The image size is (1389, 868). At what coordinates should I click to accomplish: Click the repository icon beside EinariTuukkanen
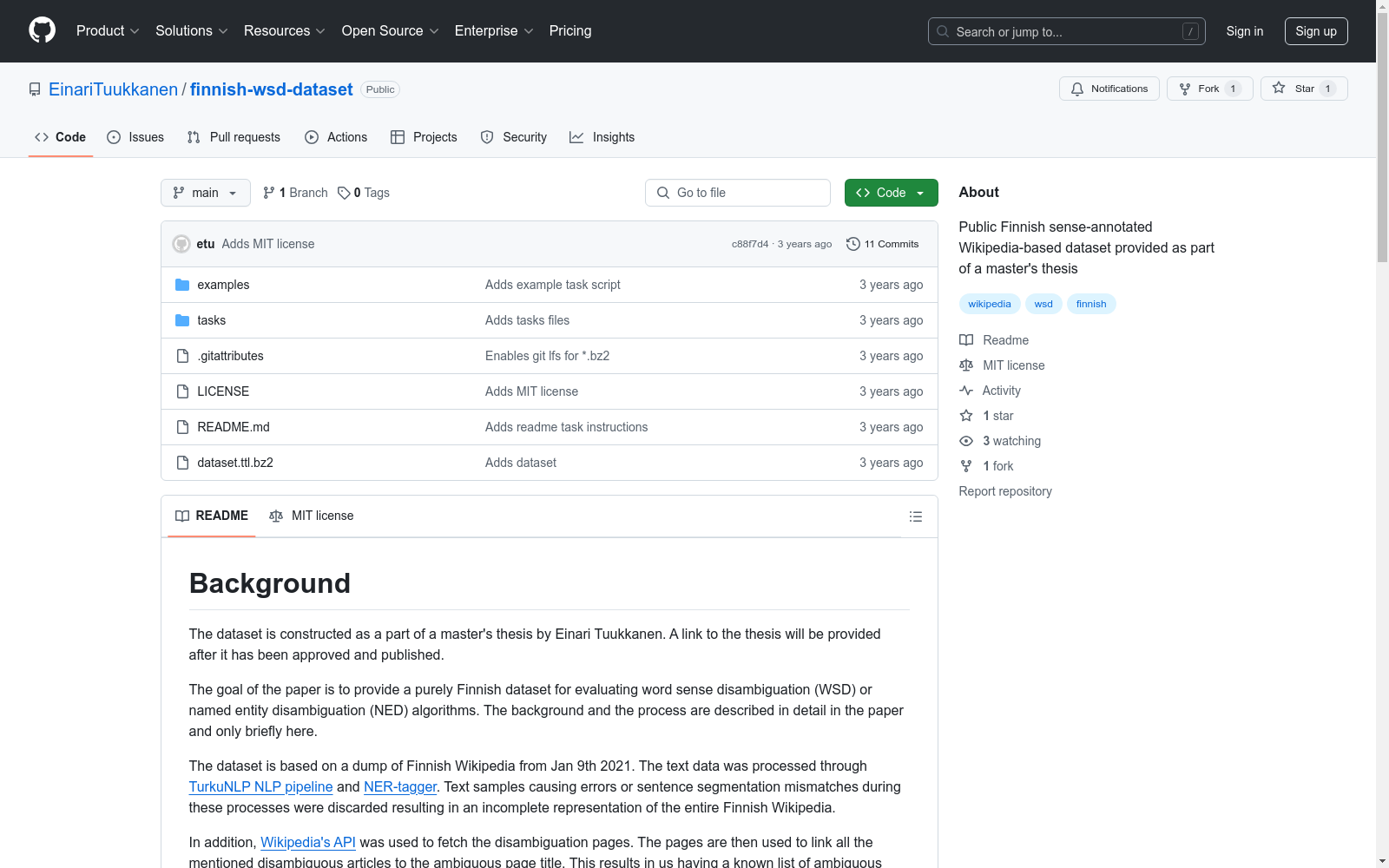point(35,89)
